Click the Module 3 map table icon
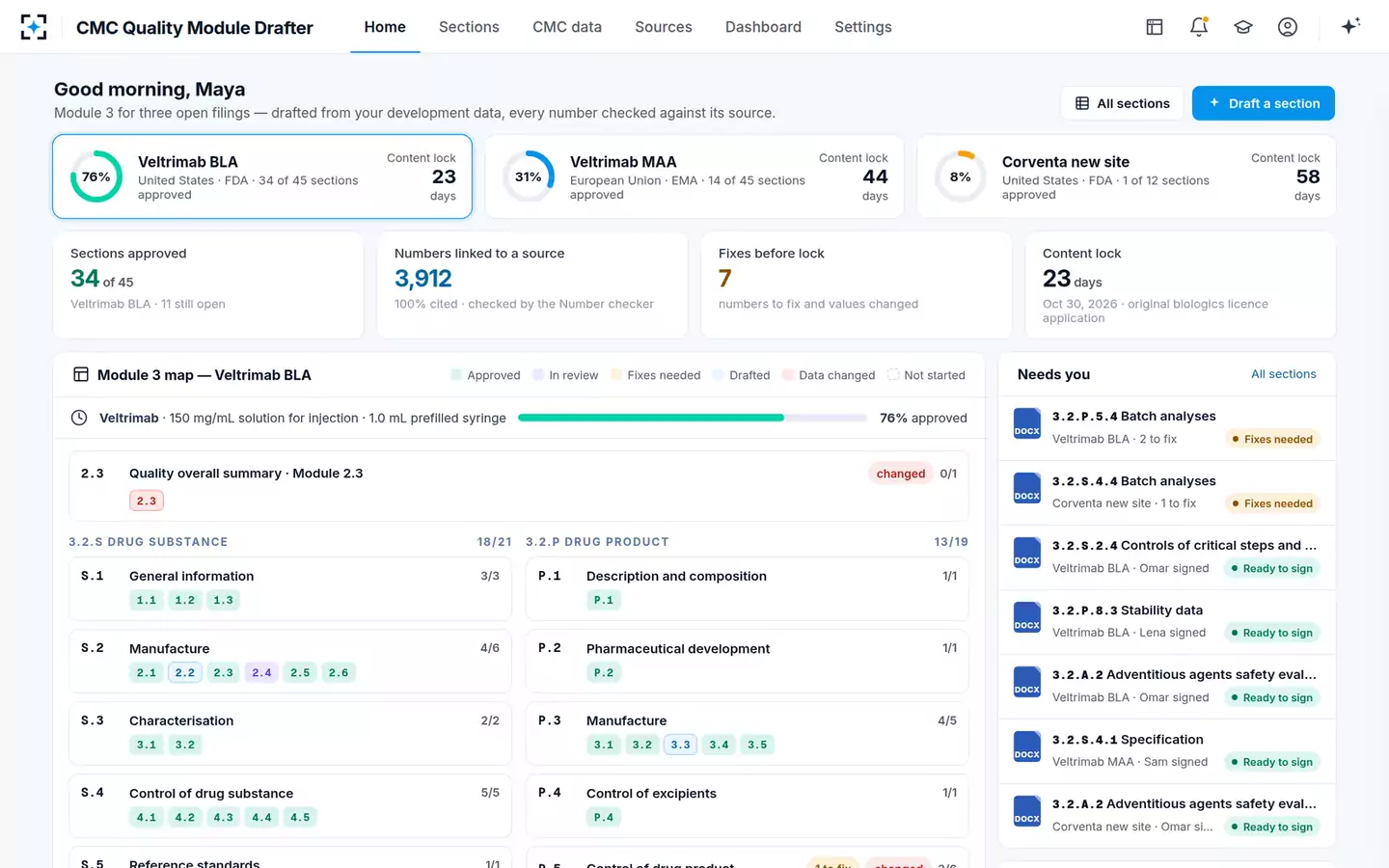The height and width of the screenshot is (868, 1389). click(x=81, y=375)
